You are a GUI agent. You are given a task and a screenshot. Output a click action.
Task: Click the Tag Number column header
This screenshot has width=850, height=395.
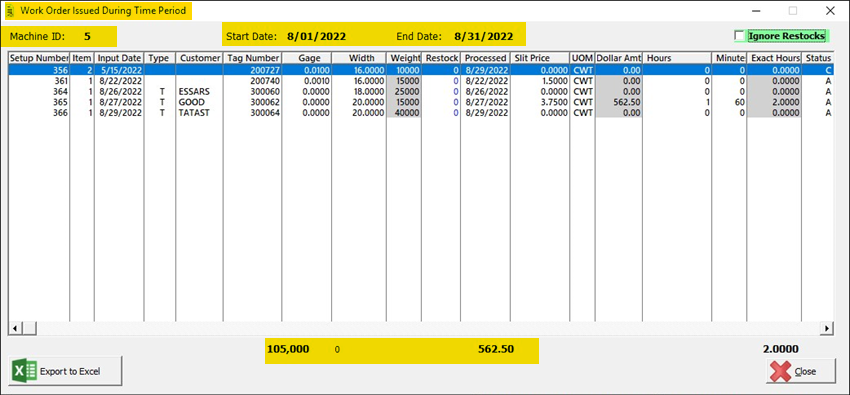pos(253,58)
